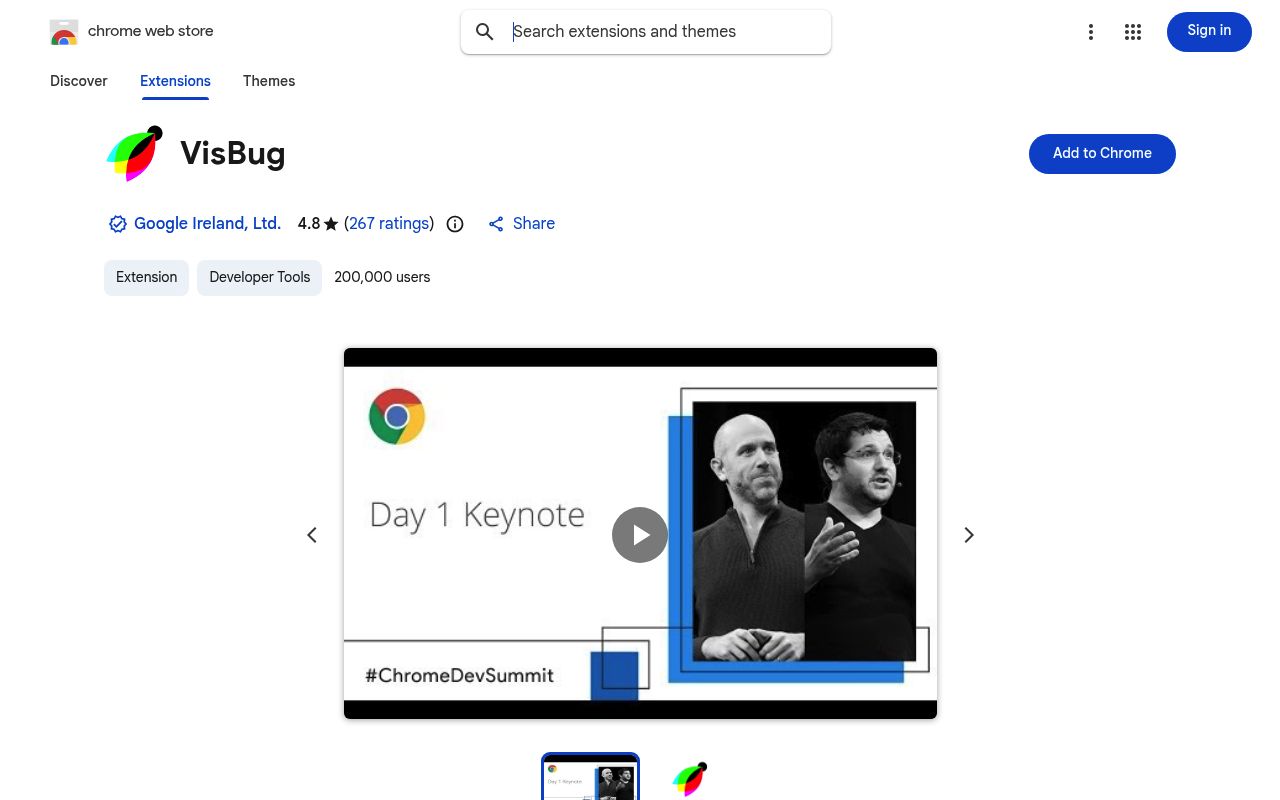Click the VisBug extension logo icon
The height and width of the screenshot is (800, 1280).
tap(135, 154)
